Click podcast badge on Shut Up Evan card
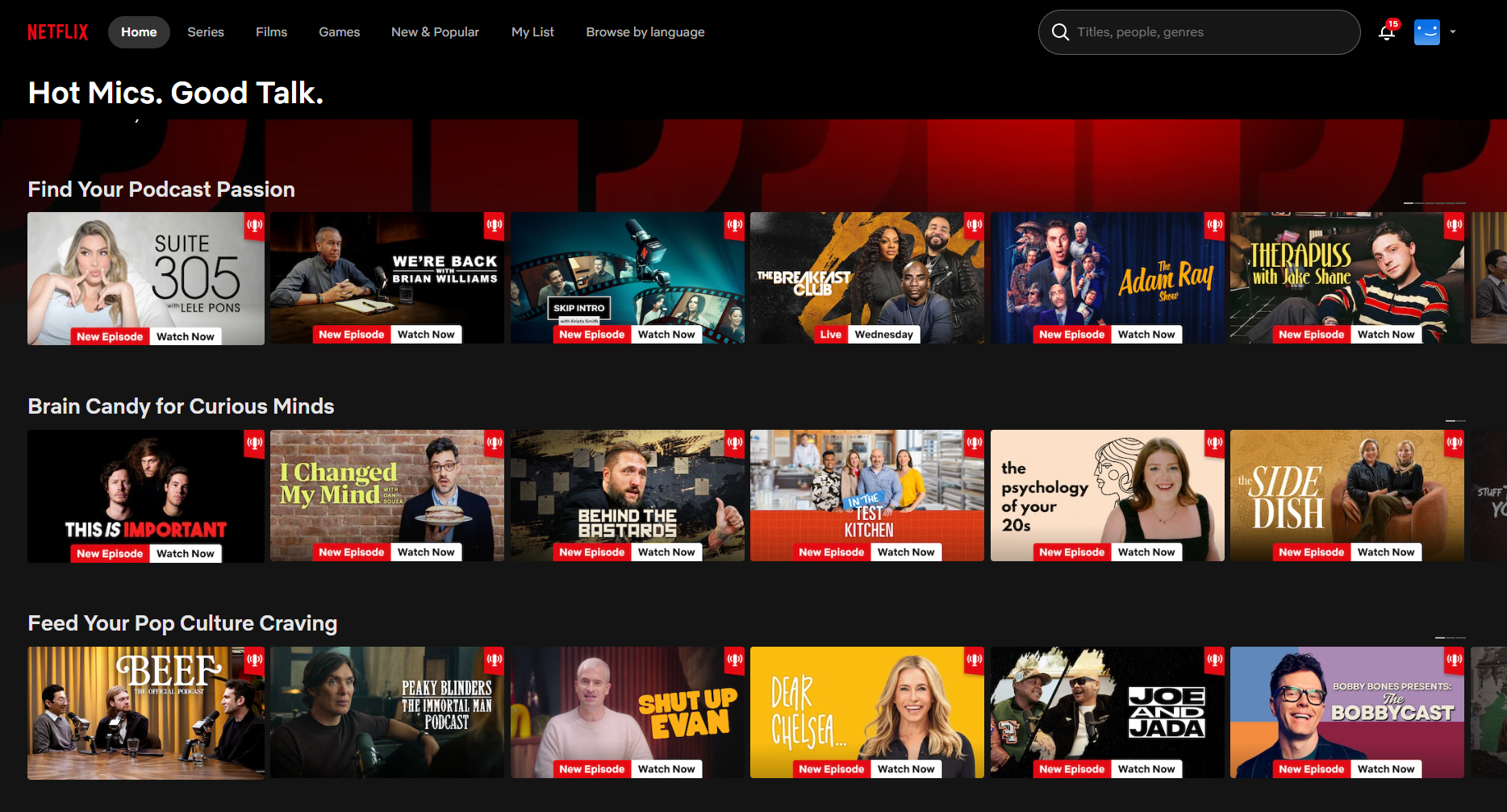 (734, 660)
